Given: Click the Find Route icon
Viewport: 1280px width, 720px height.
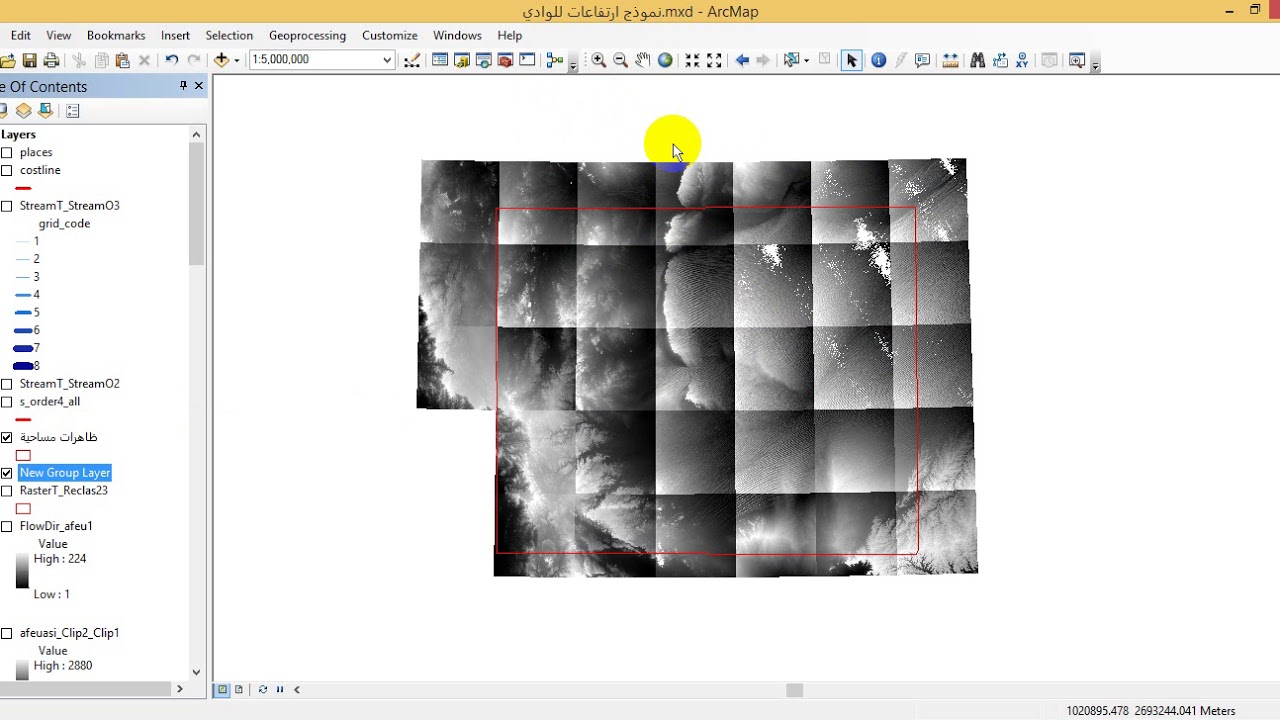Looking at the screenshot, I should pyautogui.click(x=1000, y=60).
